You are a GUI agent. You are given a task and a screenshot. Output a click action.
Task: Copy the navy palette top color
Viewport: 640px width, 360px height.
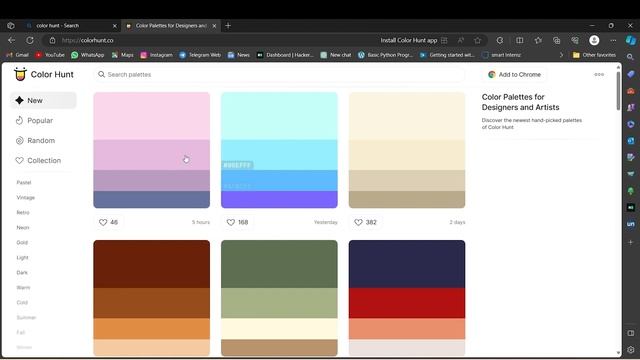pos(407,264)
